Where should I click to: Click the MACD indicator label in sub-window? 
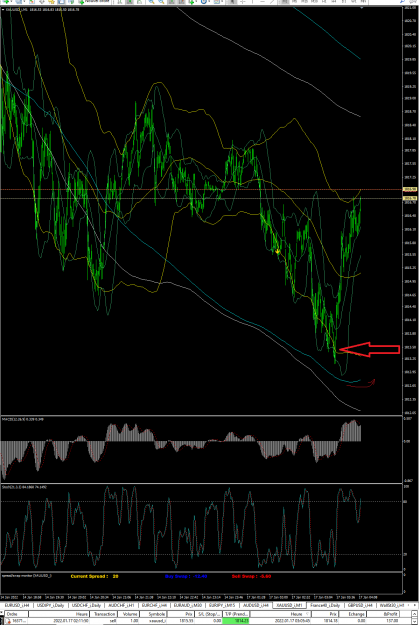(x=23, y=419)
